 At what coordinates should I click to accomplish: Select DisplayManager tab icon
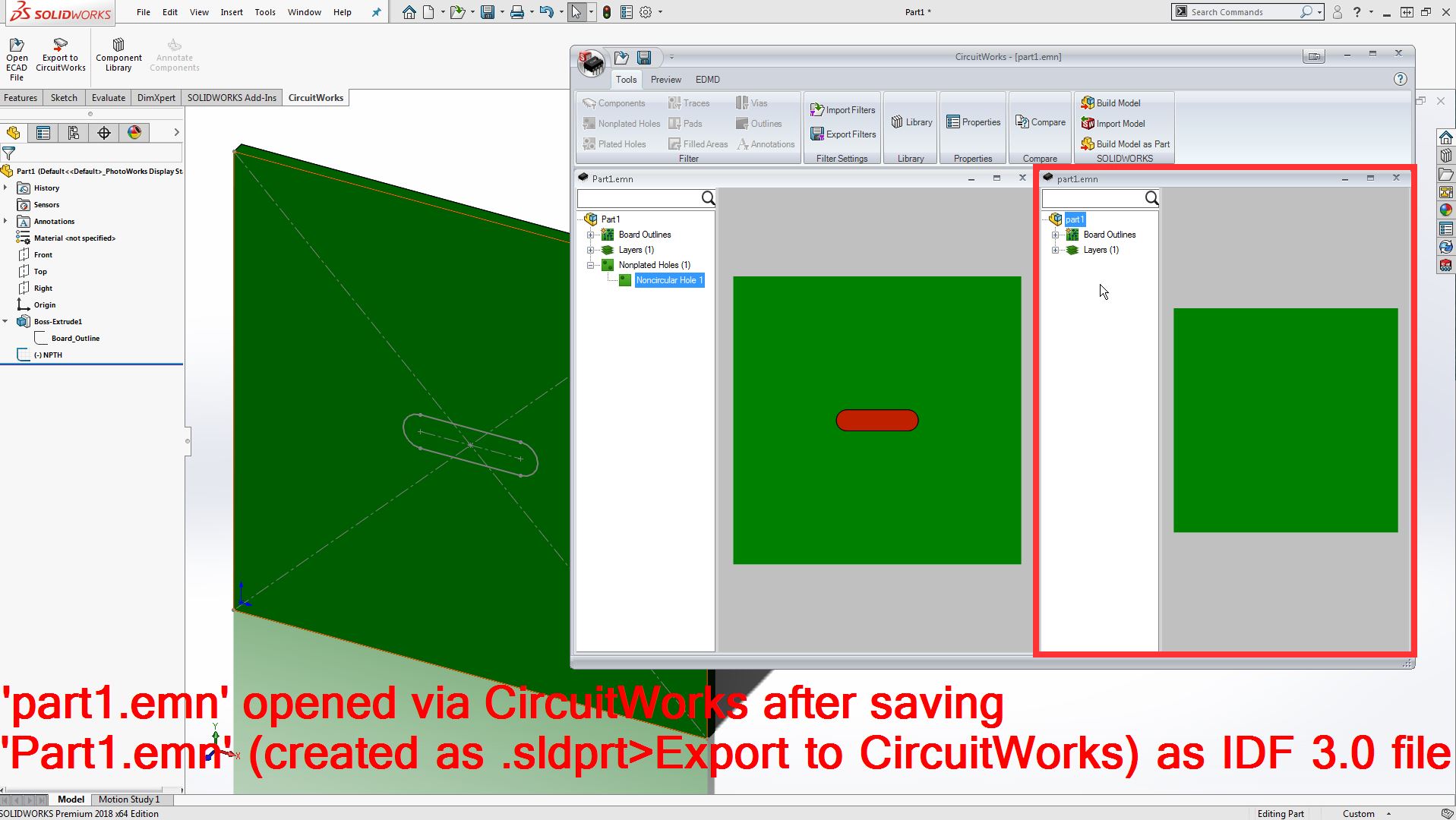coord(134,133)
